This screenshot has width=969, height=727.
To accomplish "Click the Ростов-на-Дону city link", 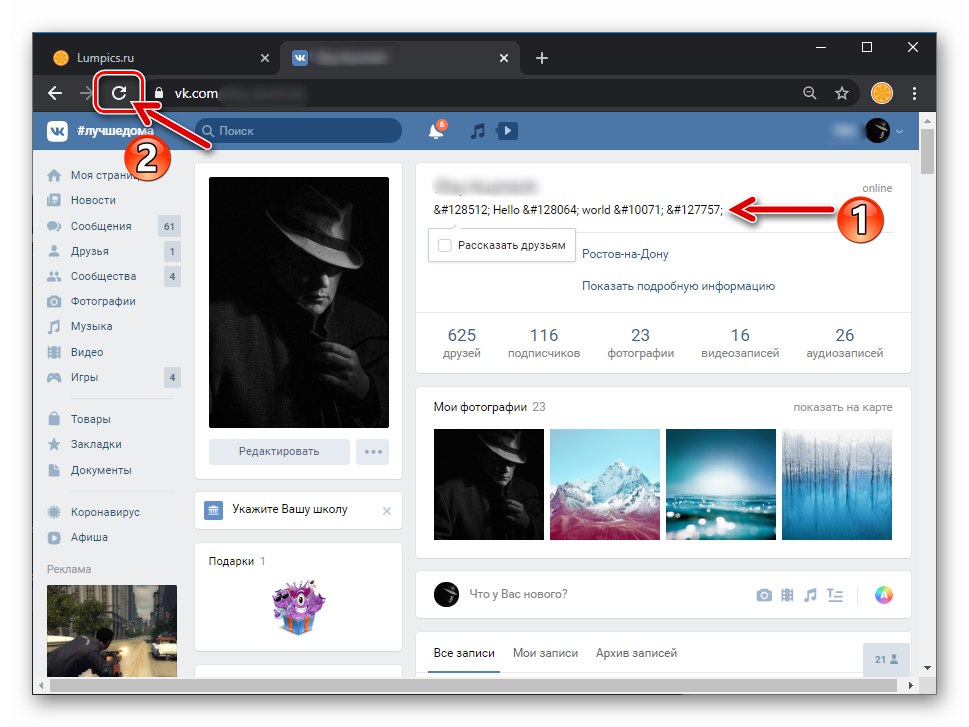I will coord(625,254).
